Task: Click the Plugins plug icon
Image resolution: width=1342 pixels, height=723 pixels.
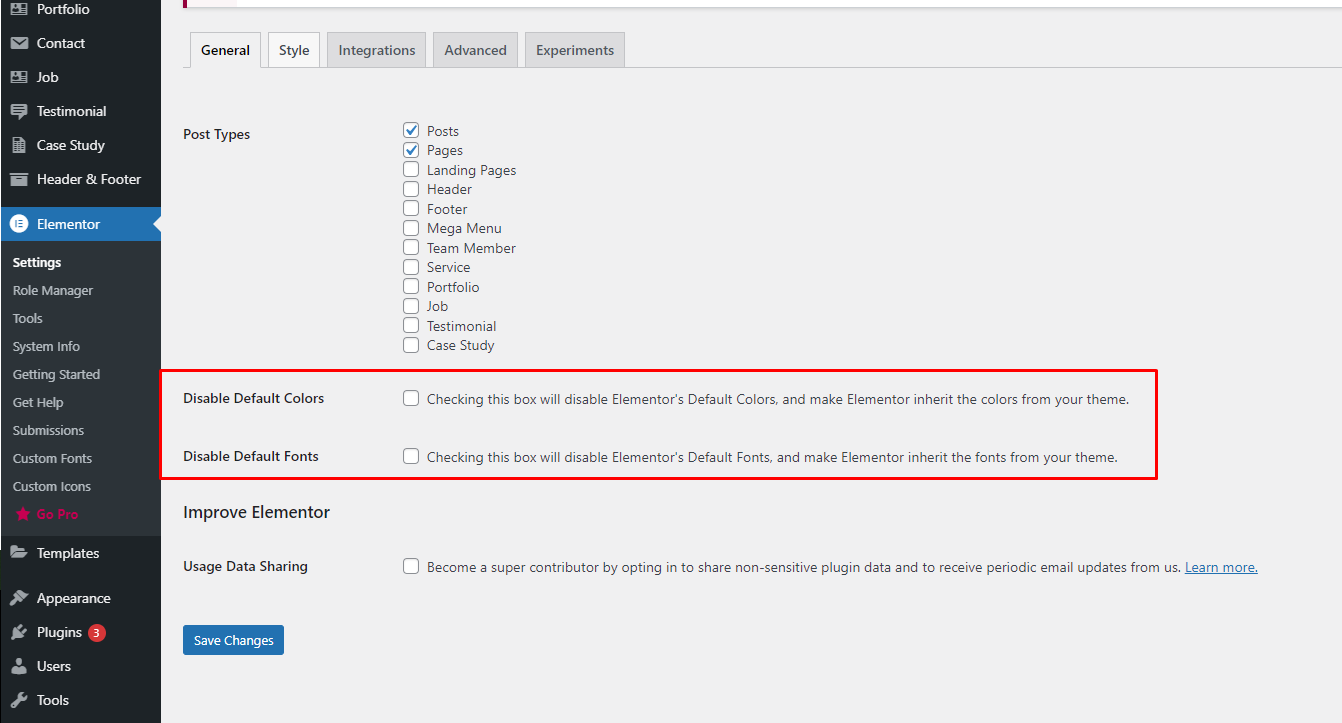Action: tap(19, 632)
